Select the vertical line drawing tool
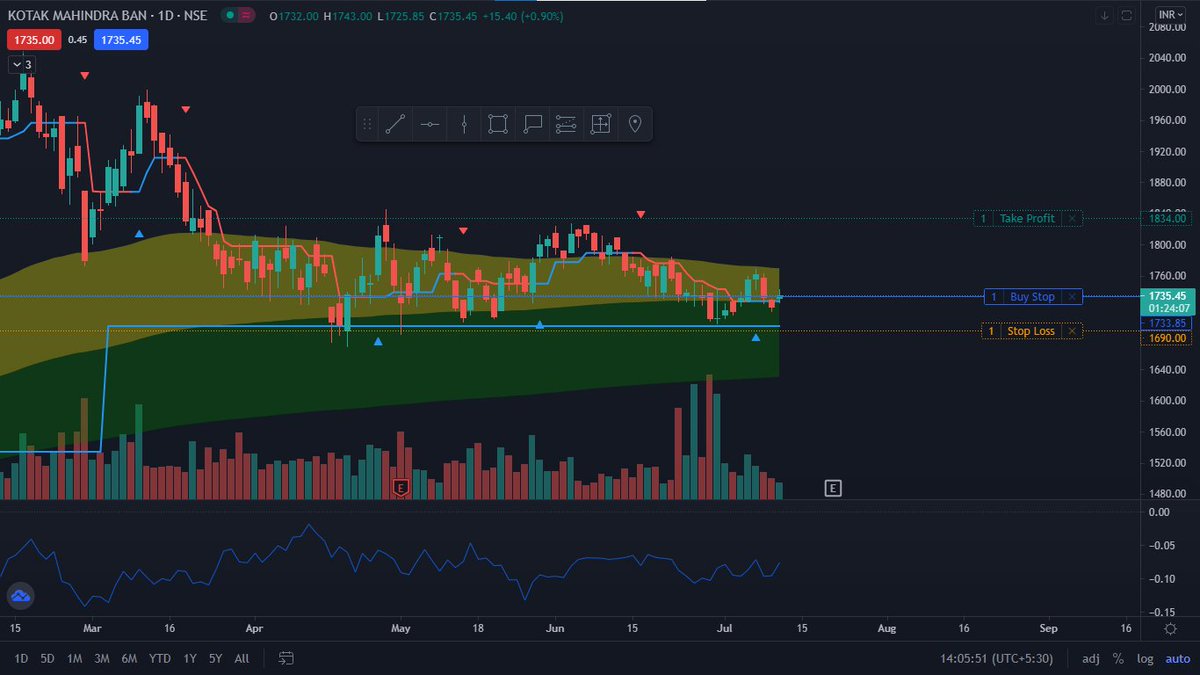Image resolution: width=1200 pixels, height=675 pixels. point(464,124)
